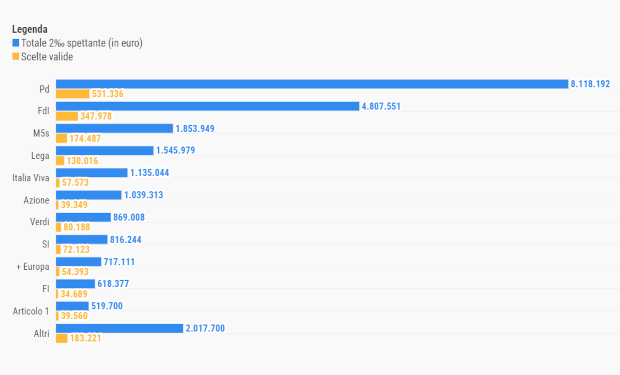The width and height of the screenshot is (620, 375).
Task: Click the value 4.807.551
Action: [381, 106]
